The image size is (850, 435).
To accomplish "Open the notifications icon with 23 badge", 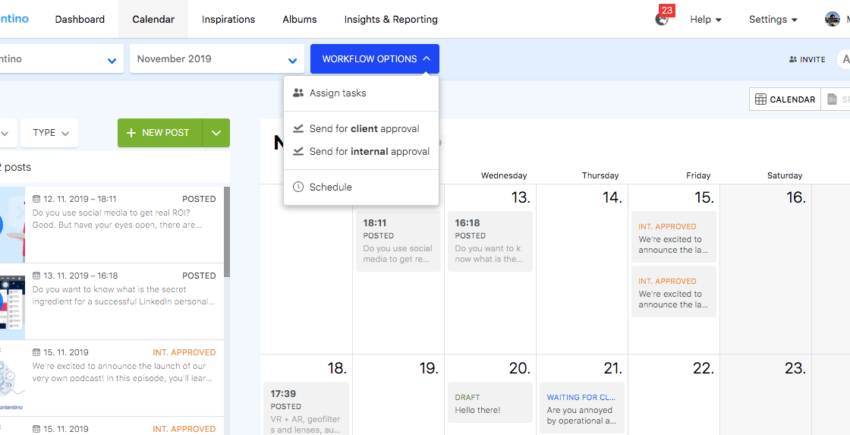I will pyautogui.click(x=662, y=19).
